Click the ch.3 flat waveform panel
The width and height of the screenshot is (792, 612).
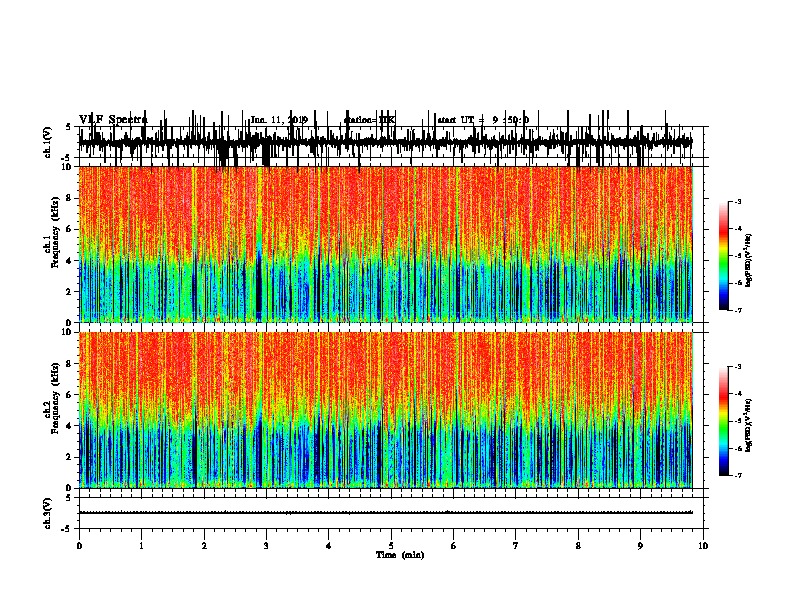[391, 513]
